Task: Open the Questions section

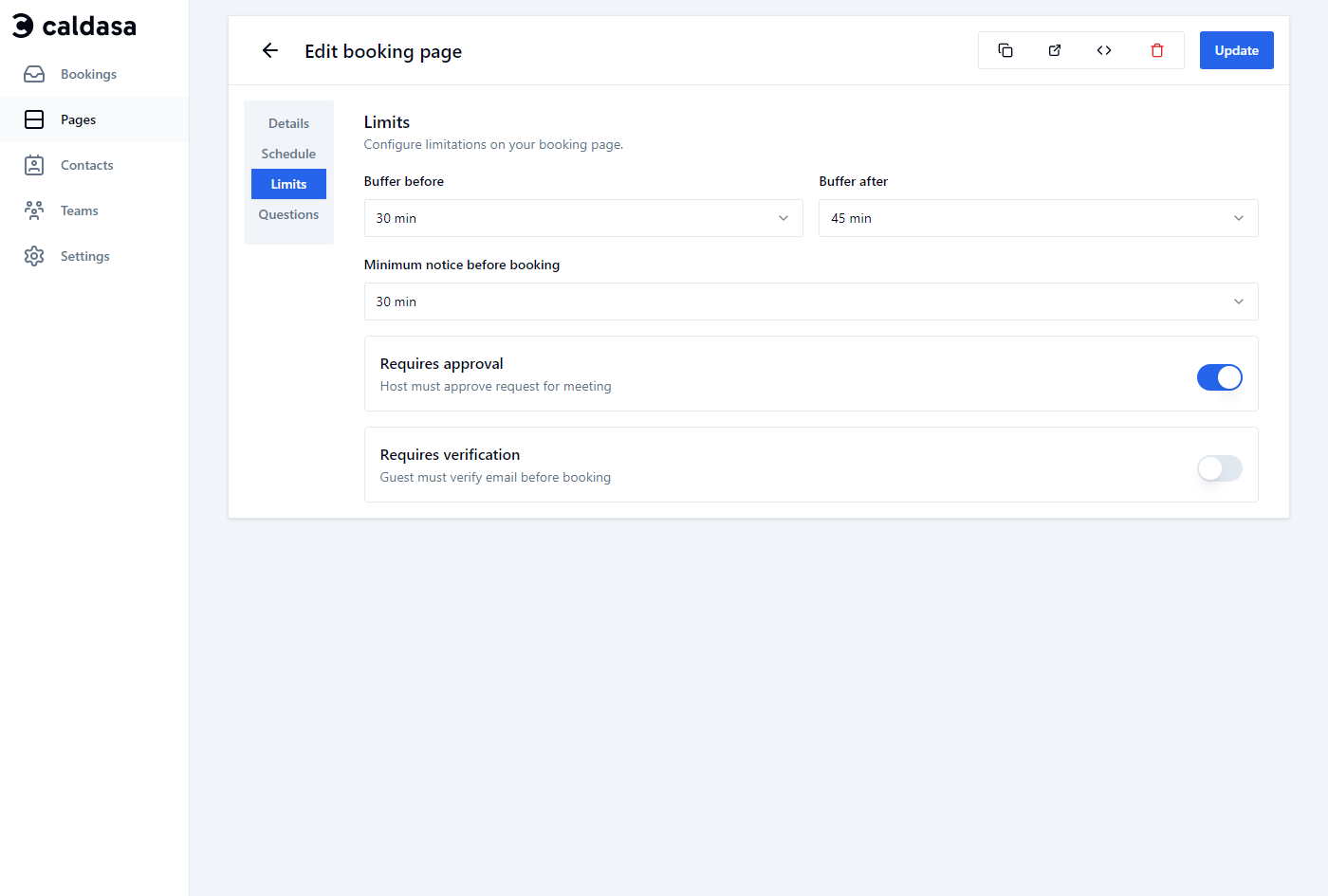Action: pyautogui.click(x=288, y=213)
